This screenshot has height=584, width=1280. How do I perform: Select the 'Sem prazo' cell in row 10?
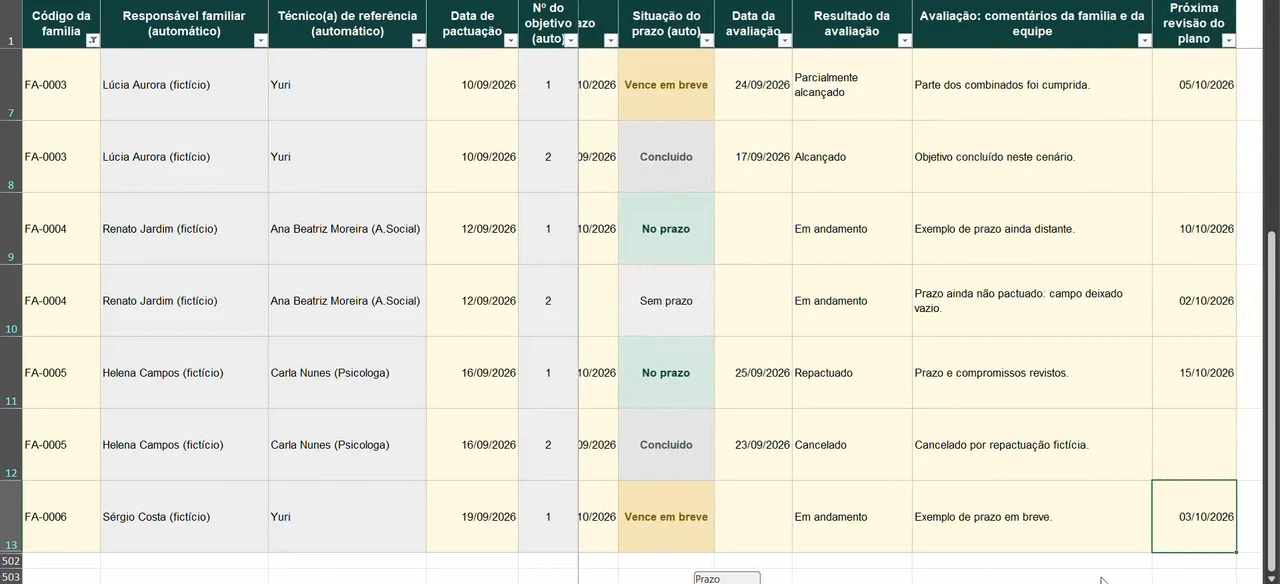tap(666, 301)
